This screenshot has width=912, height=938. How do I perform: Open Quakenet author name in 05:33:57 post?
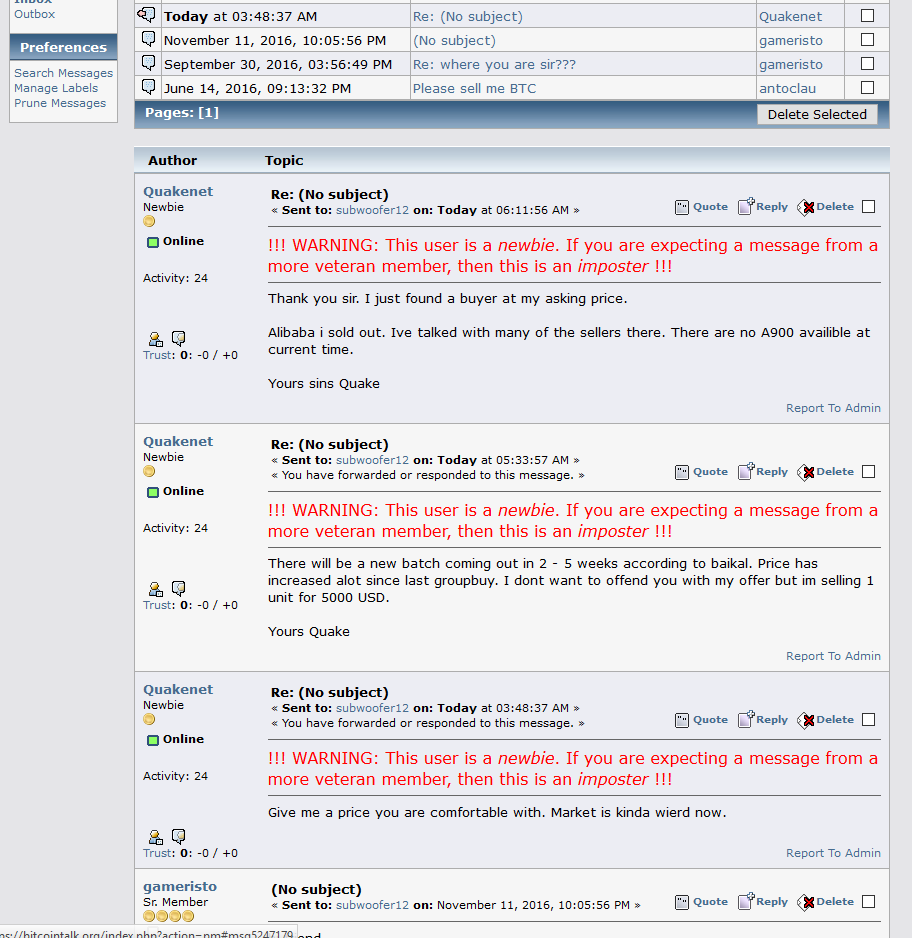(x=178, y=441)
